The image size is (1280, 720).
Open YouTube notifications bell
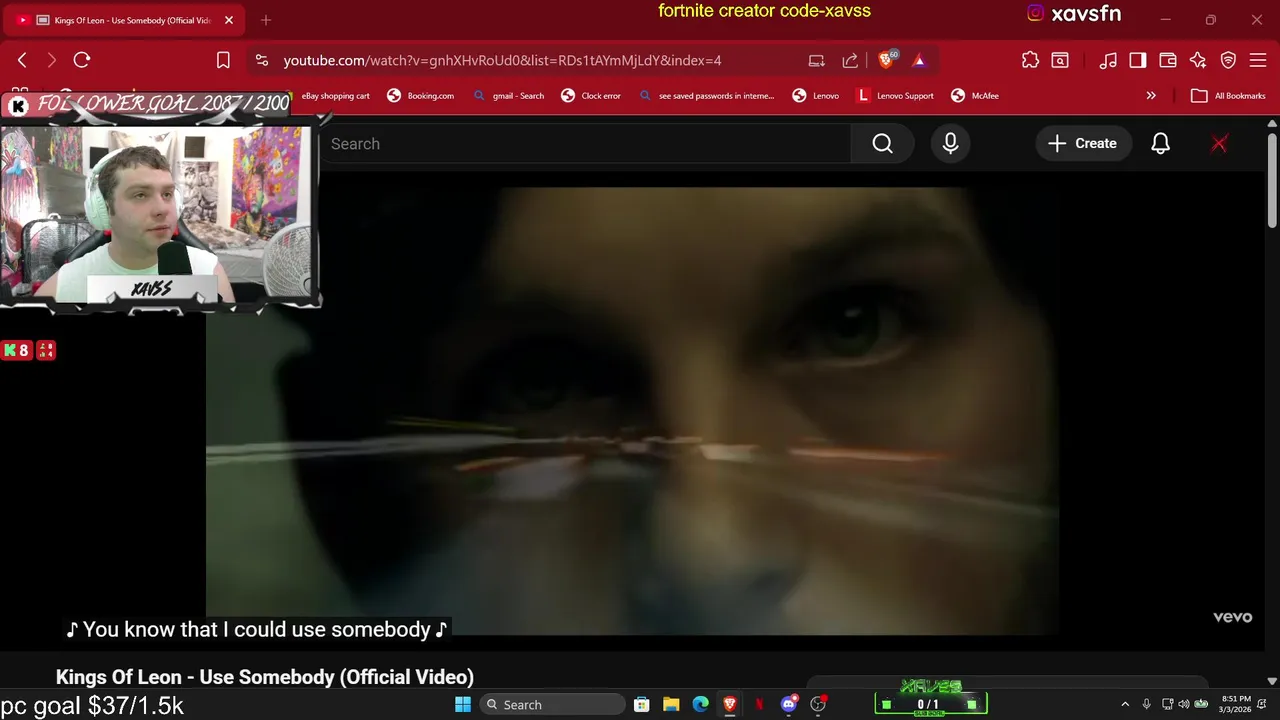(1160, 144)
